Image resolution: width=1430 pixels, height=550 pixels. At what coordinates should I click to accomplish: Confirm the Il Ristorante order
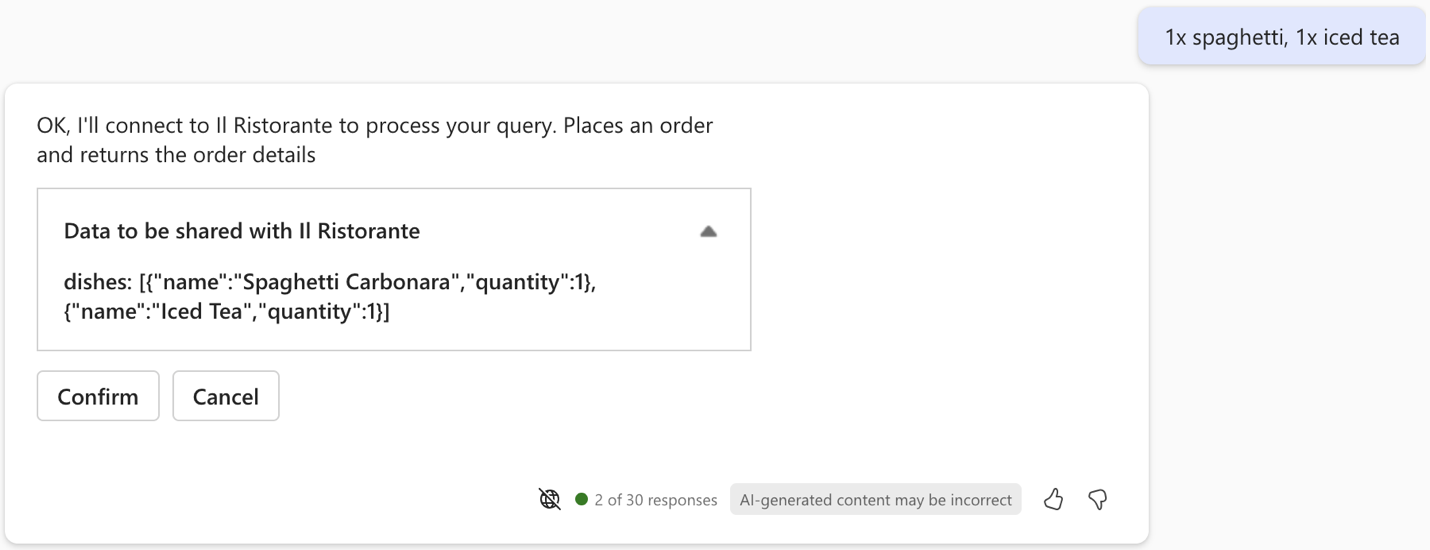pyautogui.click(x=98, y=396)
